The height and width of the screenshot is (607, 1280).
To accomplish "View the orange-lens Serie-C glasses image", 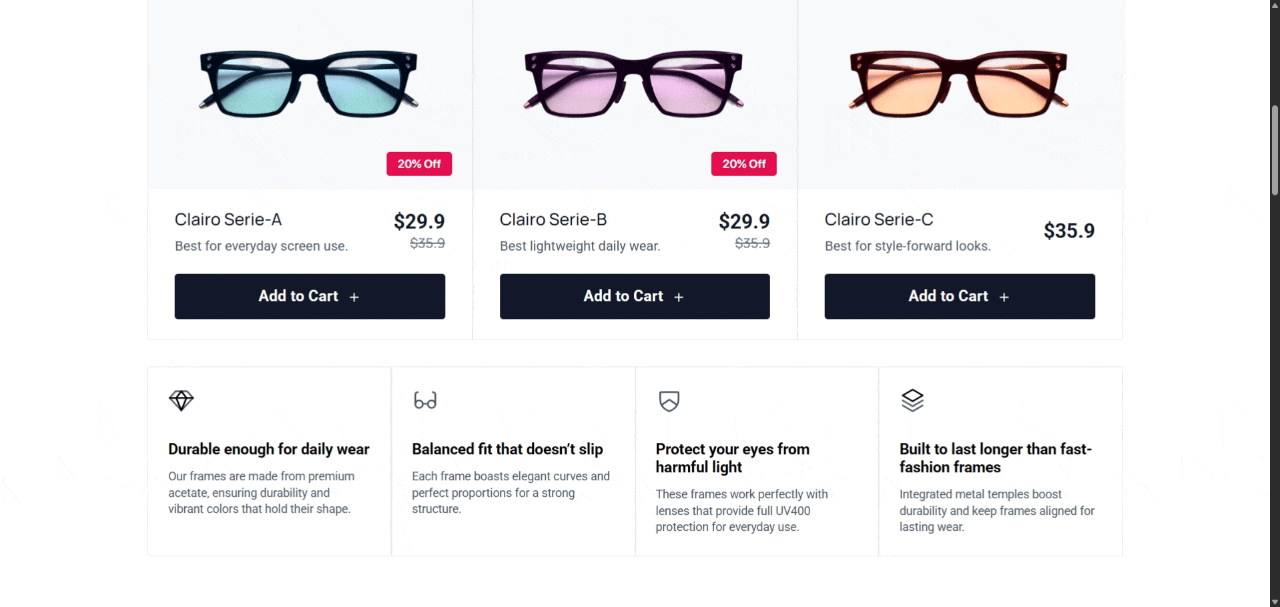I will (959, 83).
